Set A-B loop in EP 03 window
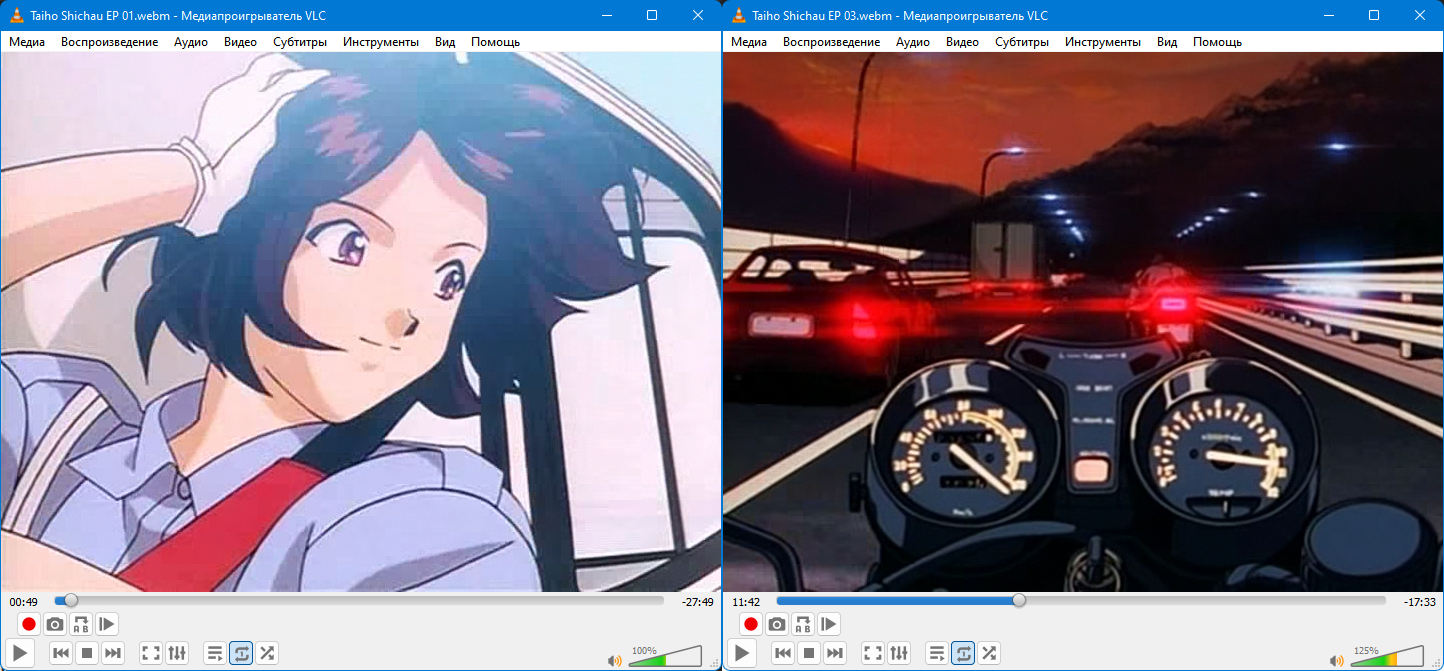Screen dimensions: 1444x671 coord(803,624)
